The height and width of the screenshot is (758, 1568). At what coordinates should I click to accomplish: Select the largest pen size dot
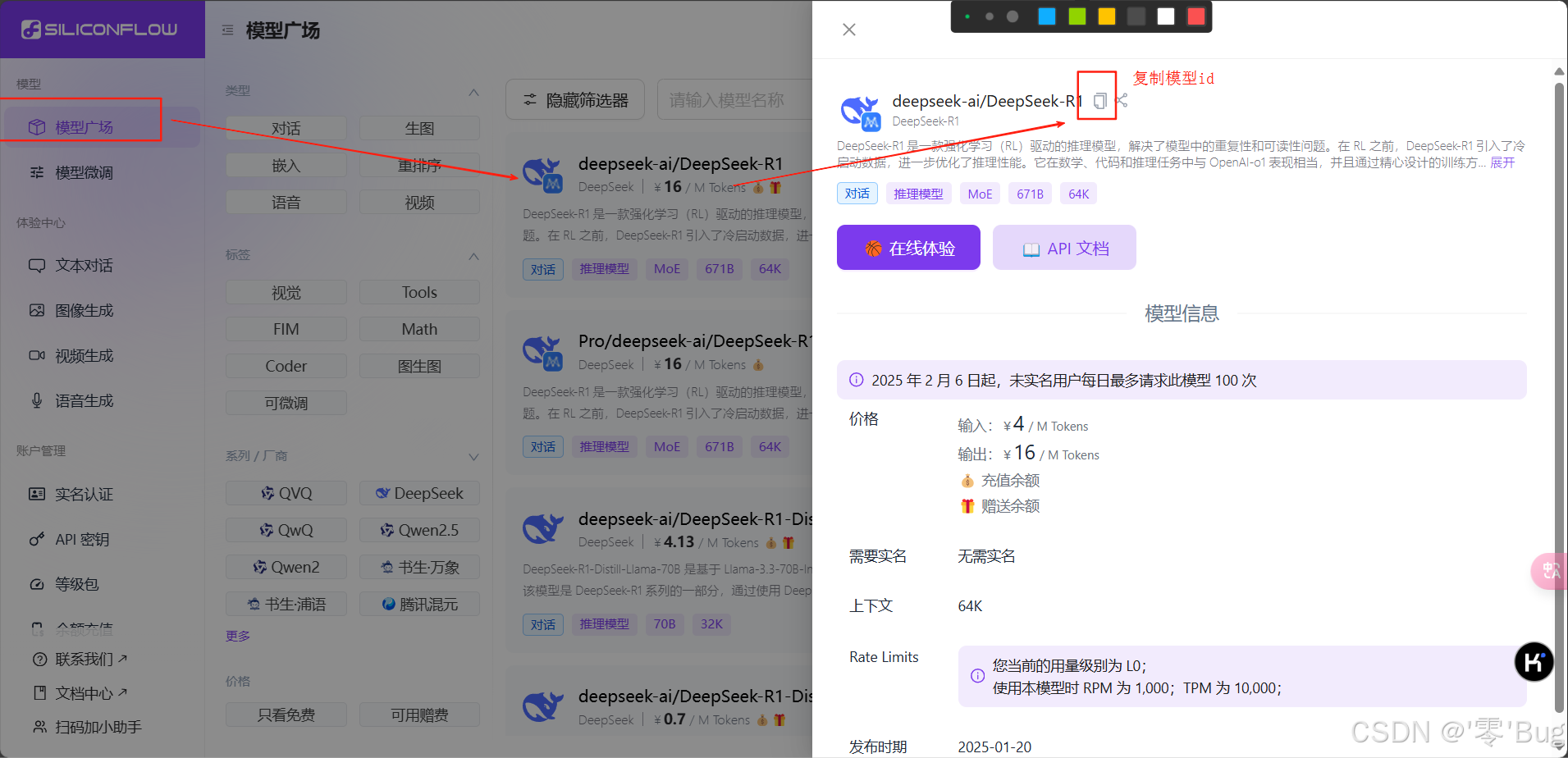click(x=1013, y=16)
